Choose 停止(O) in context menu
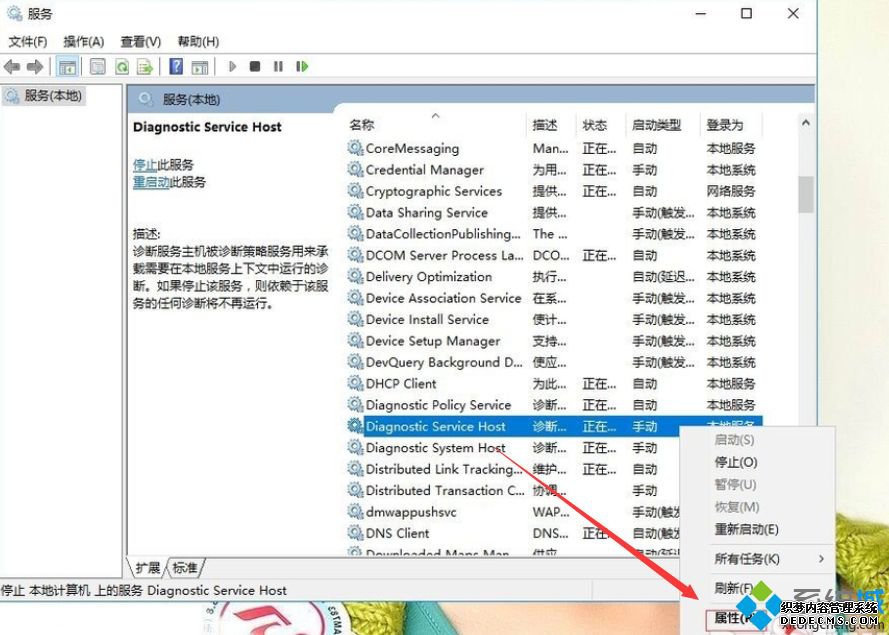This screenshot has height=635, width=889. (x=736, y=462)
